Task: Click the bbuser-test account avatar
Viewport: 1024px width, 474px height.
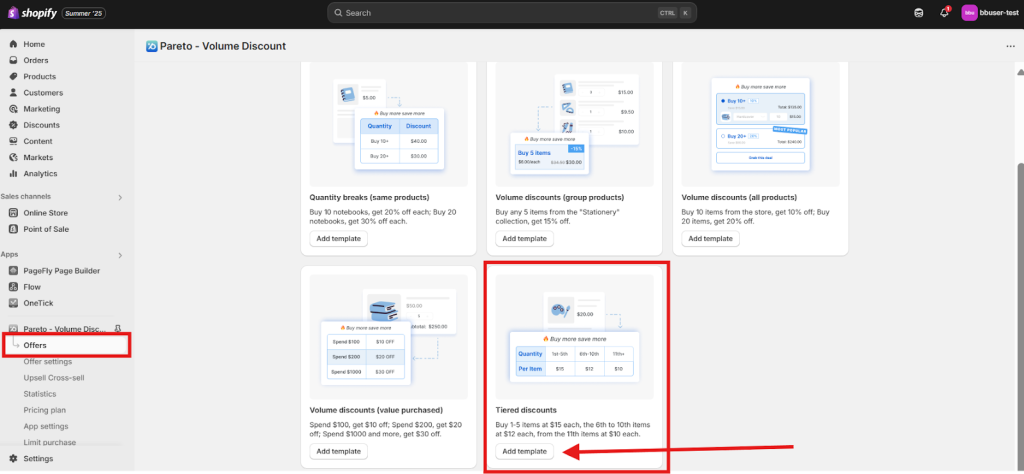Action: point(969,13)
